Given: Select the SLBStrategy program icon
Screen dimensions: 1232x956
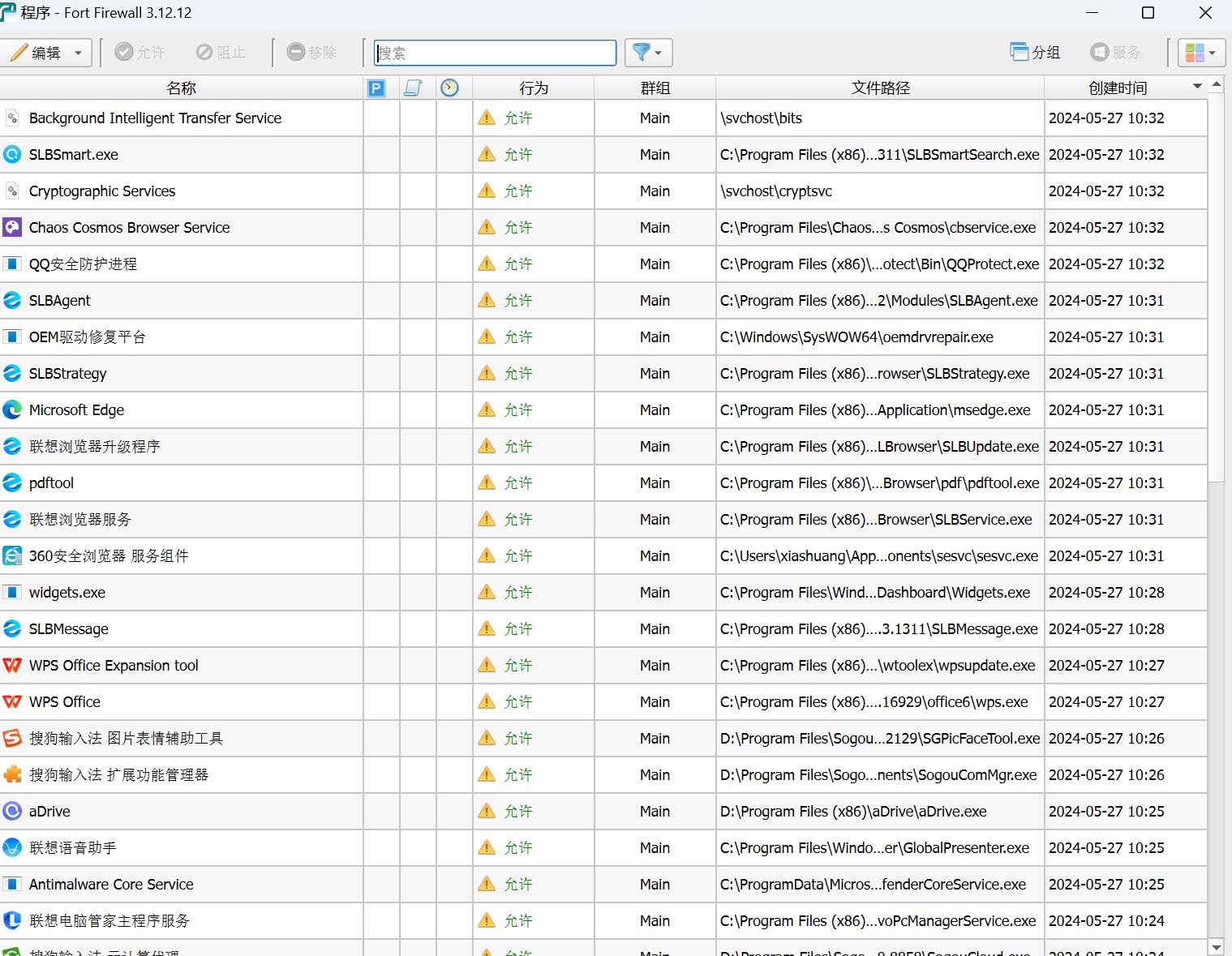Looking at the screenshot, I should coord(12,374).
